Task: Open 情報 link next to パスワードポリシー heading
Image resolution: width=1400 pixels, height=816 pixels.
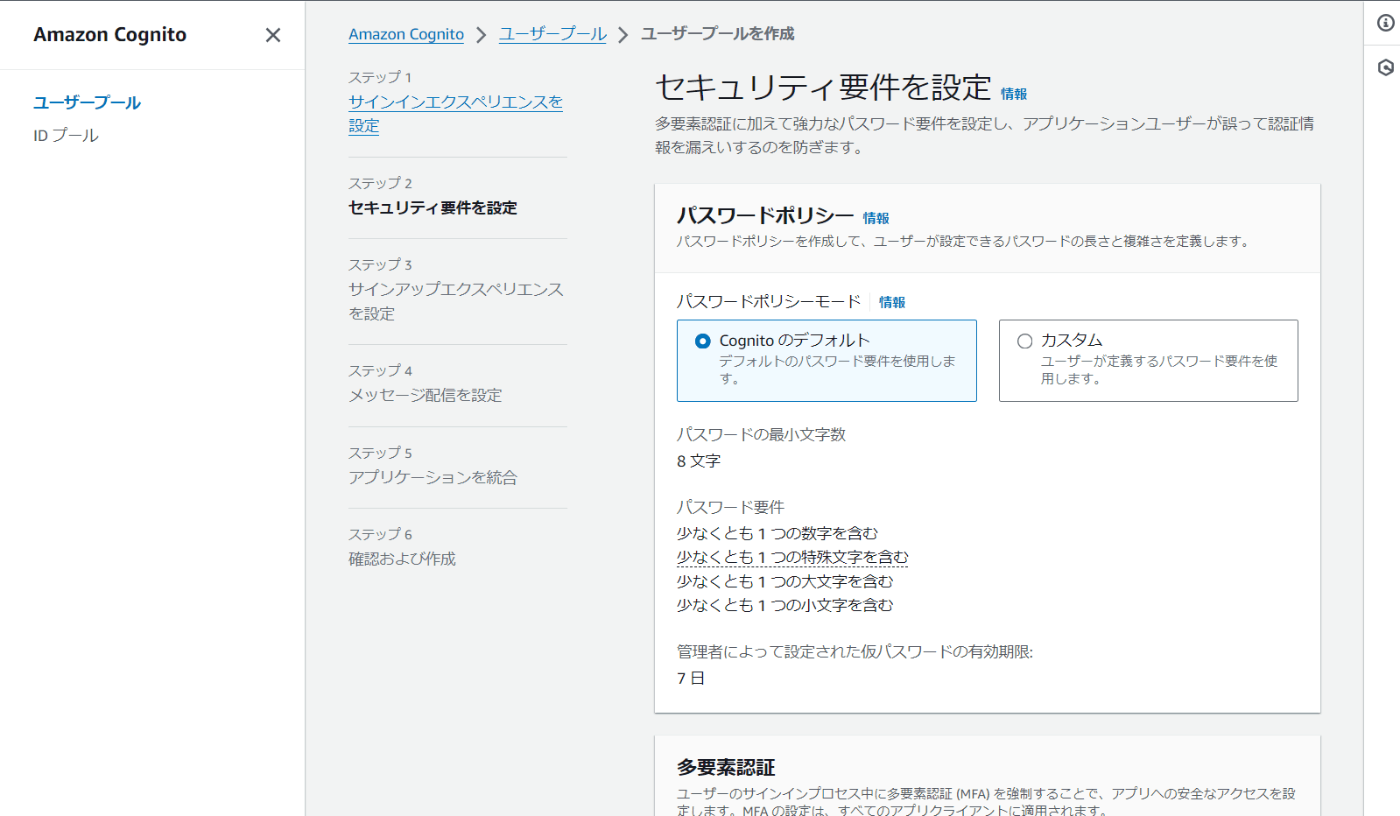Action: pos(876,218)
